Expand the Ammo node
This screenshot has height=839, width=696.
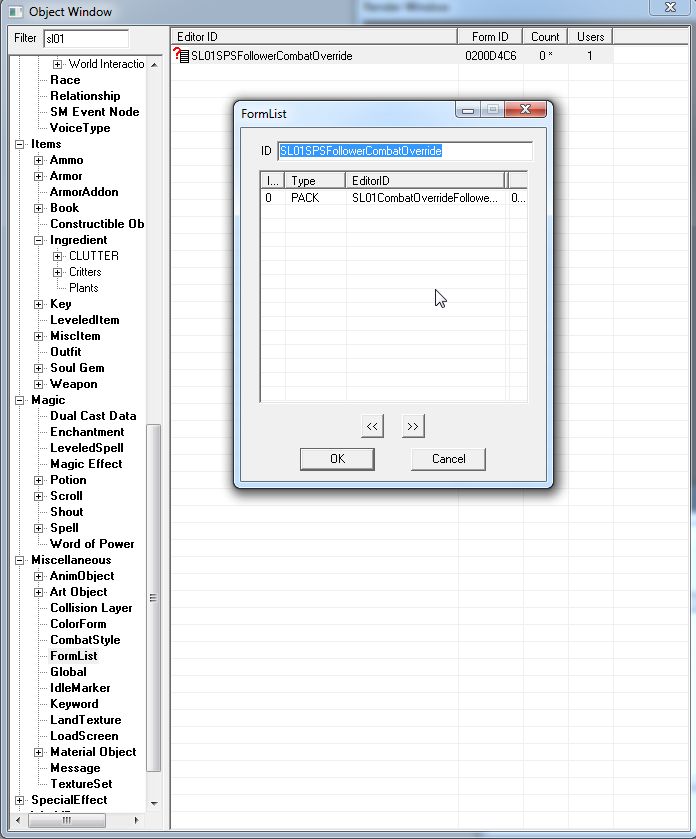(x=39, y=161)
